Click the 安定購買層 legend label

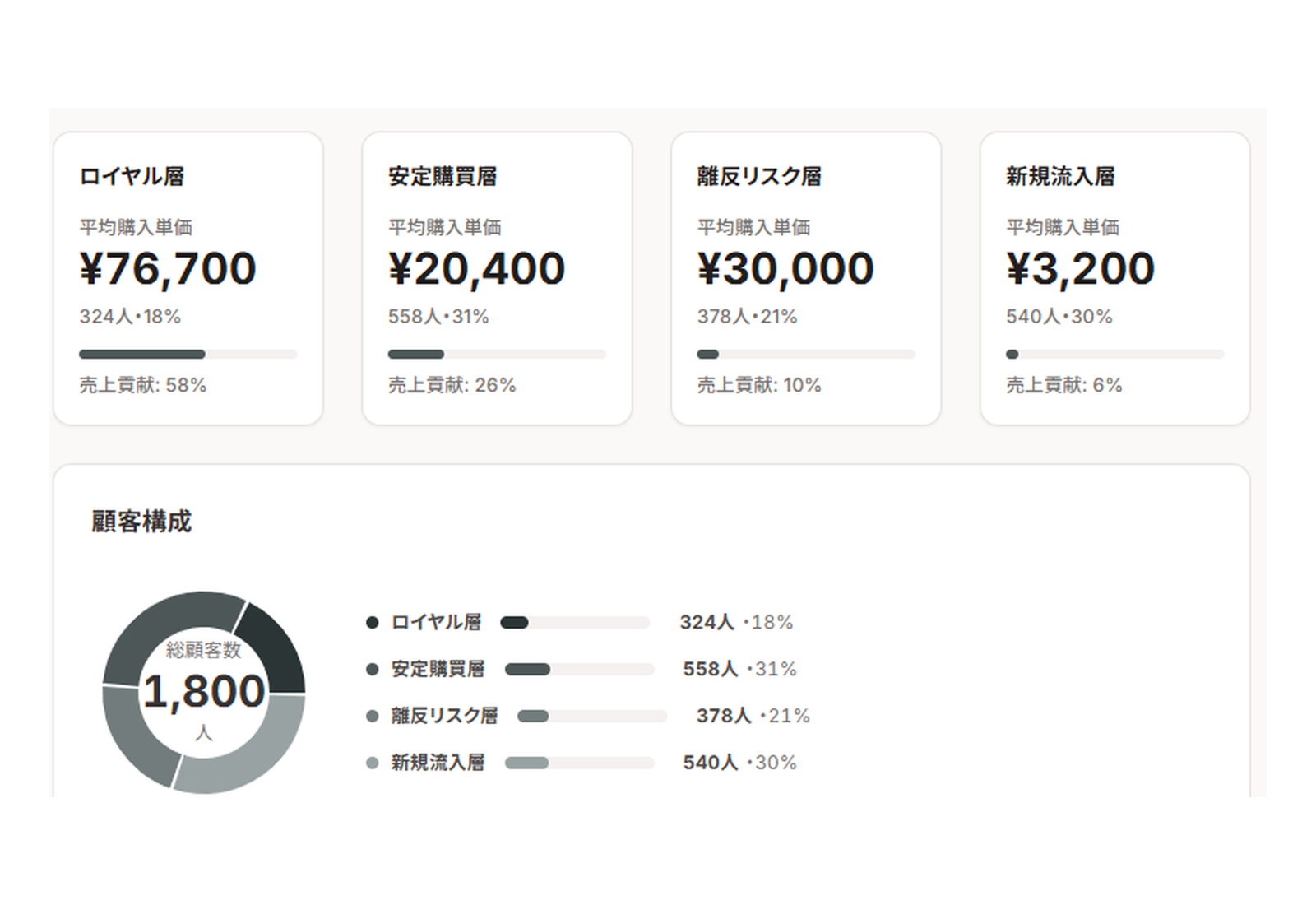[x=438, y=670]
